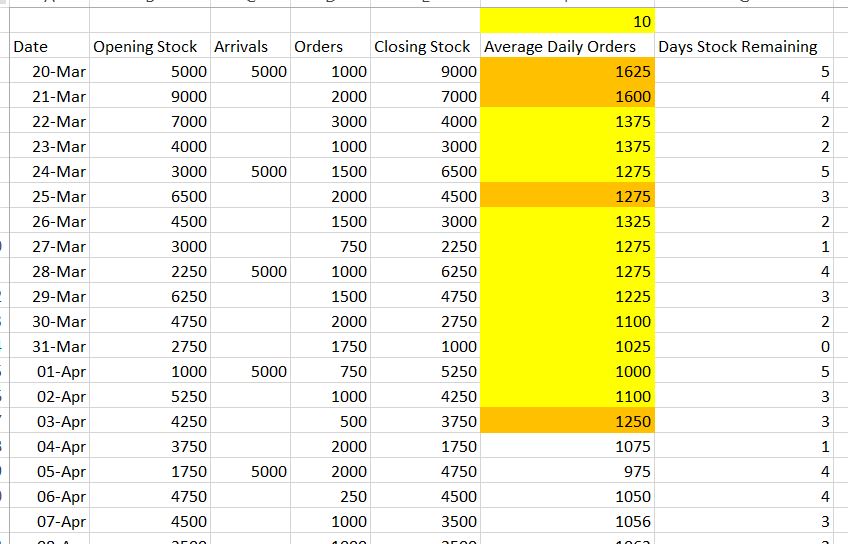Select the yellow cell containing 10
Image resolution: width=848 pixels, height=544 pixels.
pyautogui.click(x=567, y=21)
